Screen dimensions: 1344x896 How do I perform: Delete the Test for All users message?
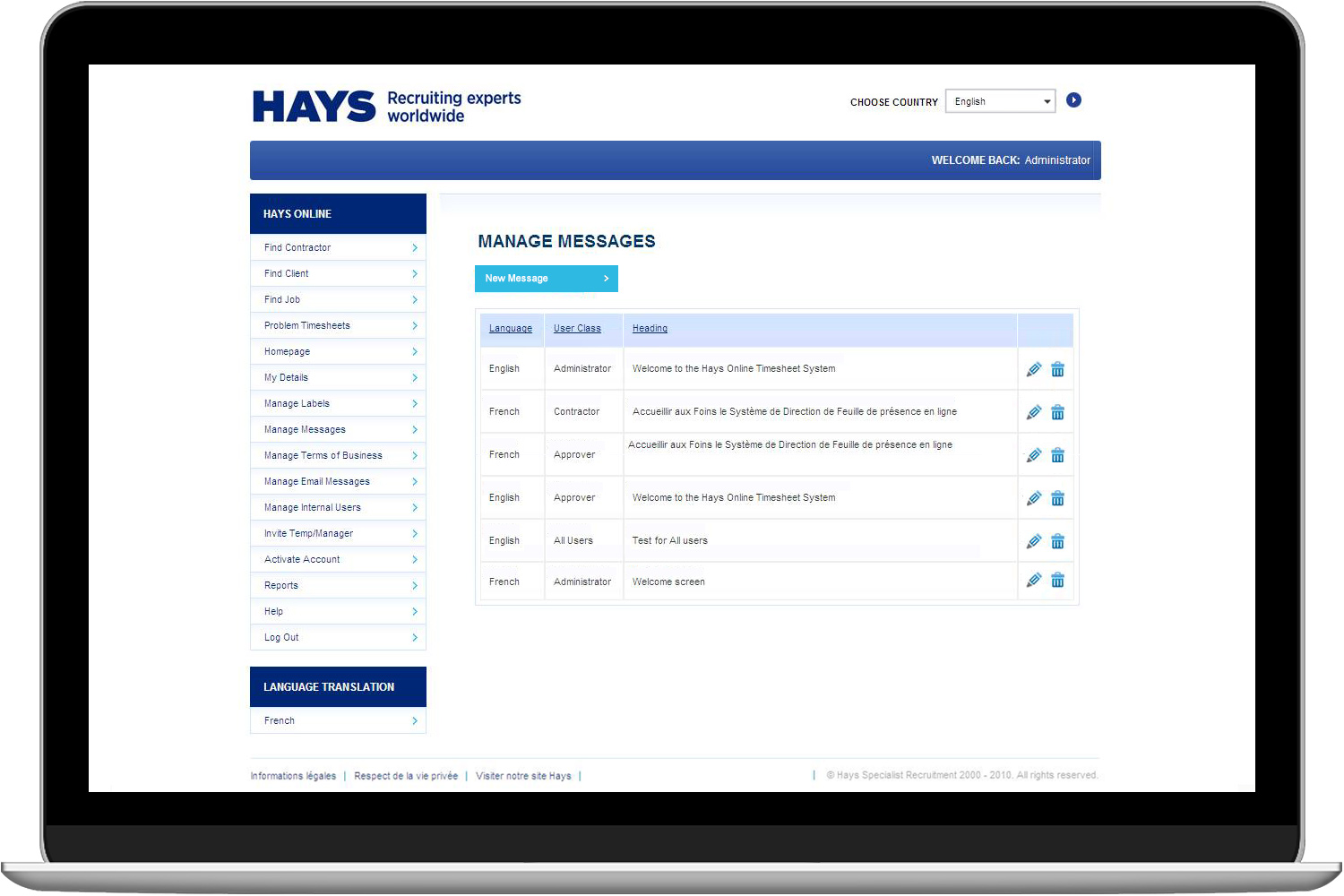pos(1058,541)
